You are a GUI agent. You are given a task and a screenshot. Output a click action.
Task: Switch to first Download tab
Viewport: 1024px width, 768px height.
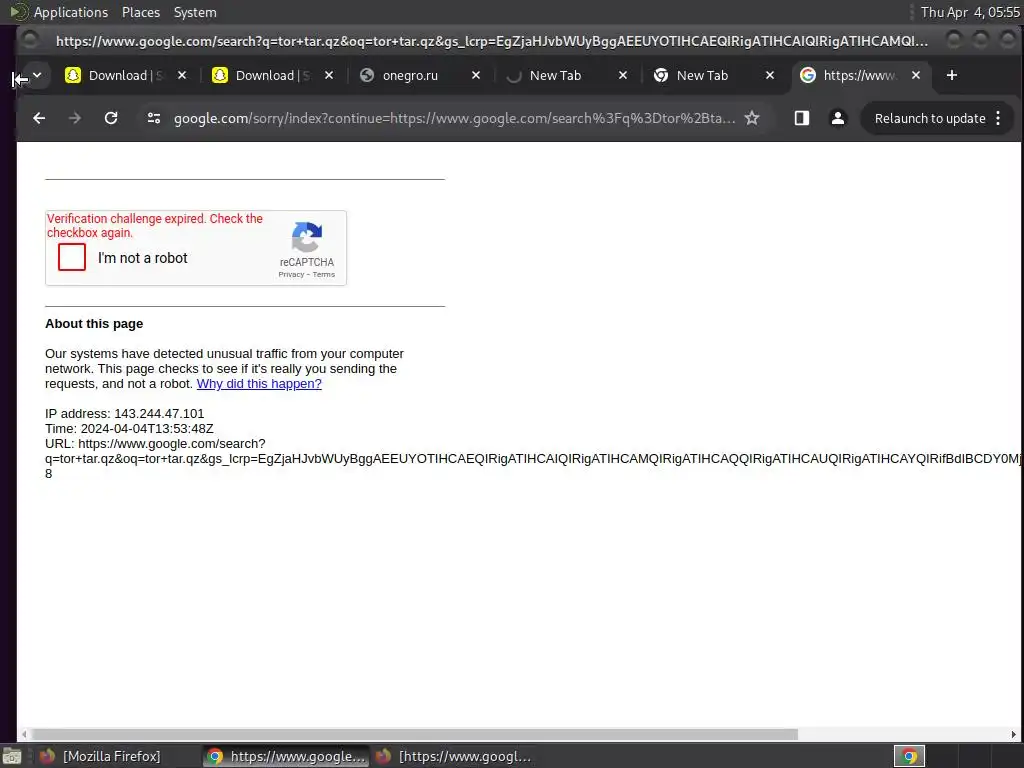click(125, 75)
